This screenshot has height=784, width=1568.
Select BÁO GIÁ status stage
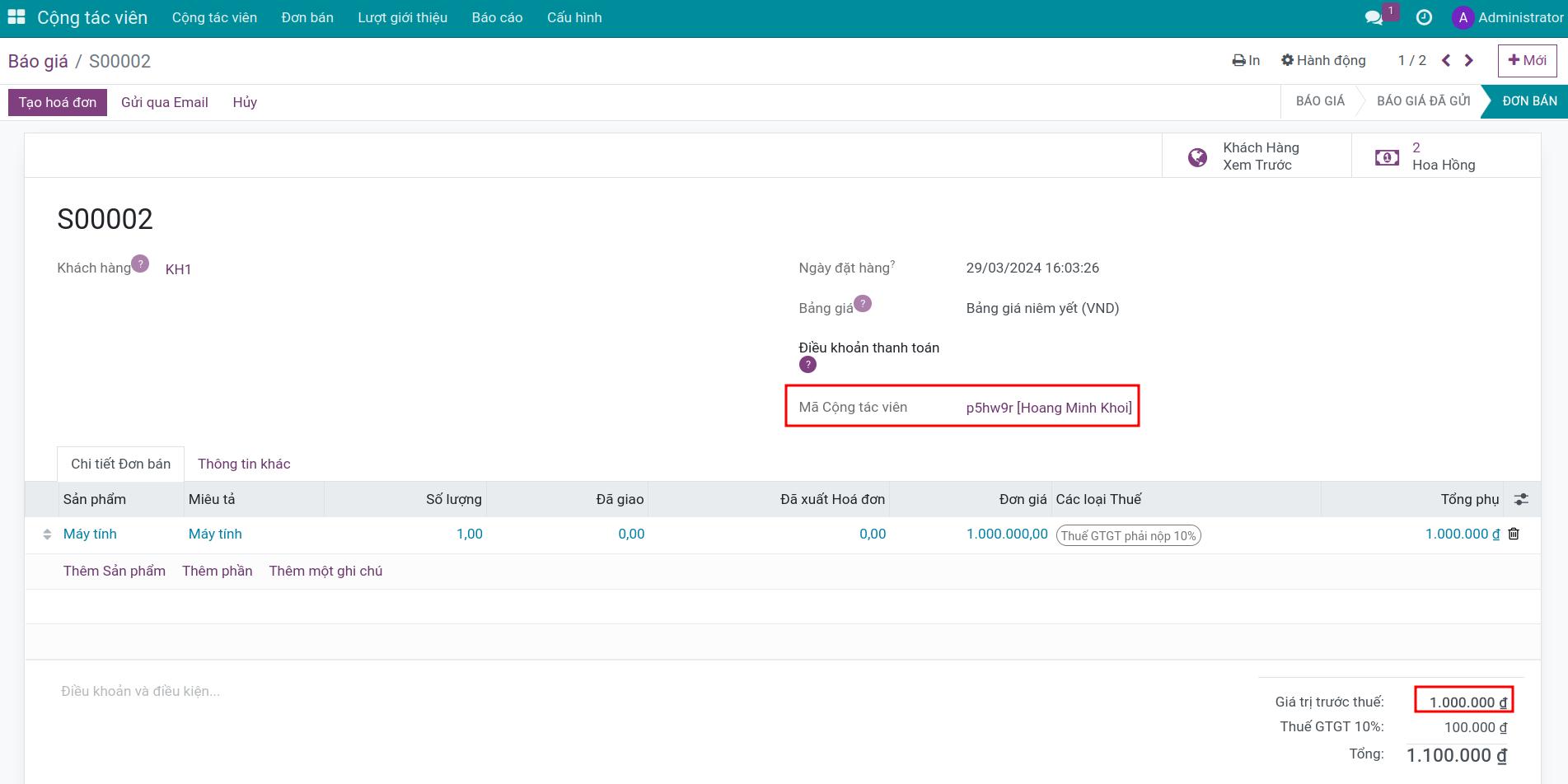tap(1320, 101)
